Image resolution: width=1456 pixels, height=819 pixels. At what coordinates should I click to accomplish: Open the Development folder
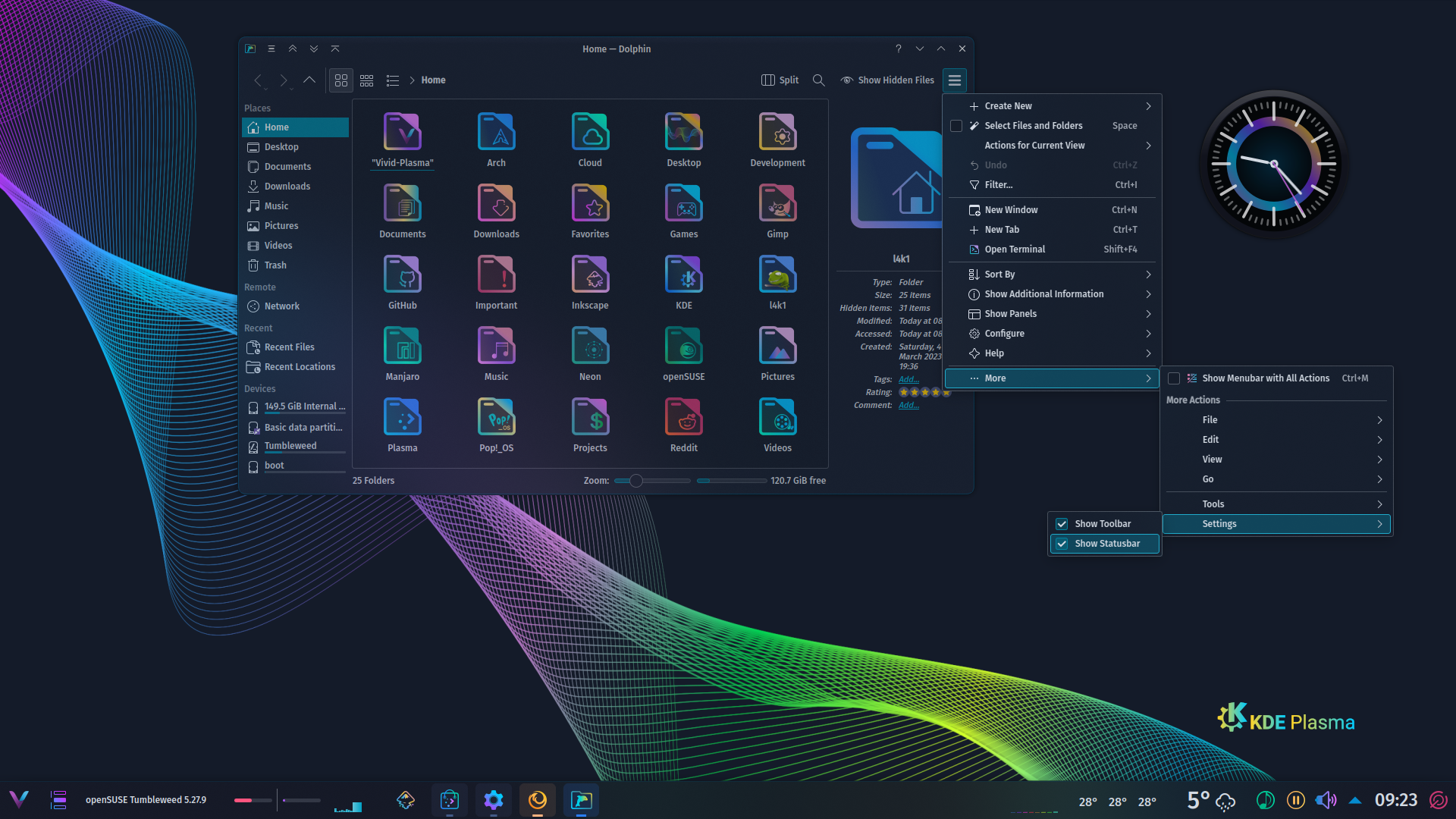[x=777, y=140]
